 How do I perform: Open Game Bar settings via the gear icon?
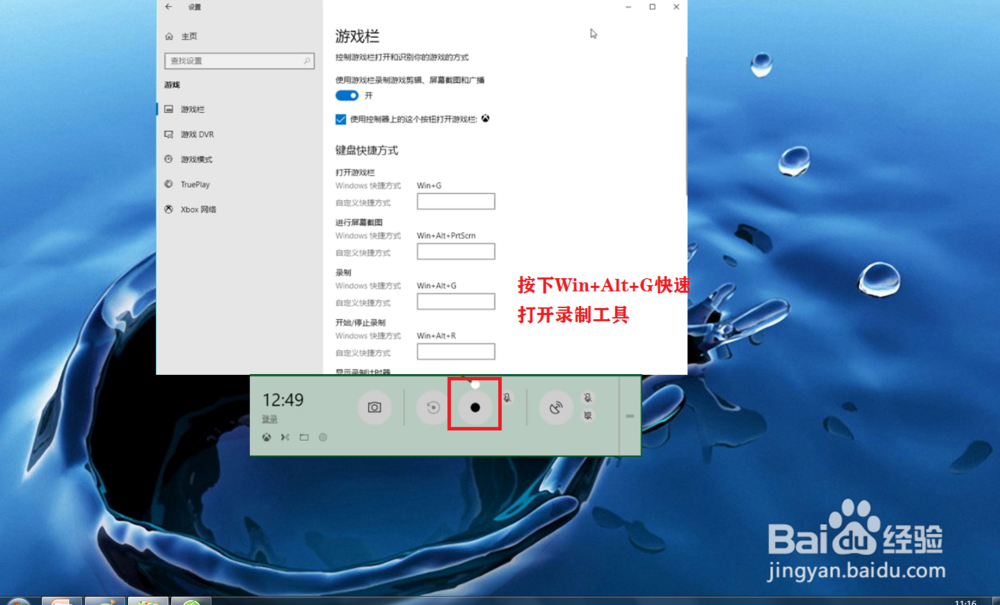(x=322, y=437)
